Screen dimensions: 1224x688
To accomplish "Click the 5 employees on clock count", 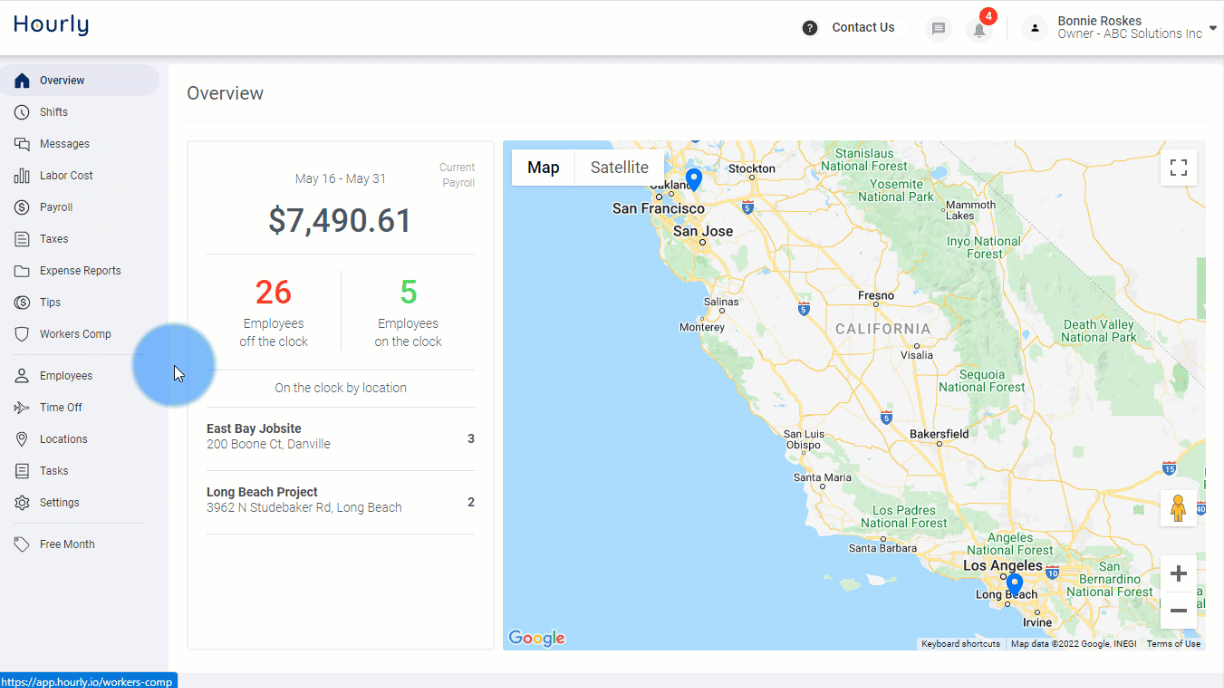I will (408, 292).
